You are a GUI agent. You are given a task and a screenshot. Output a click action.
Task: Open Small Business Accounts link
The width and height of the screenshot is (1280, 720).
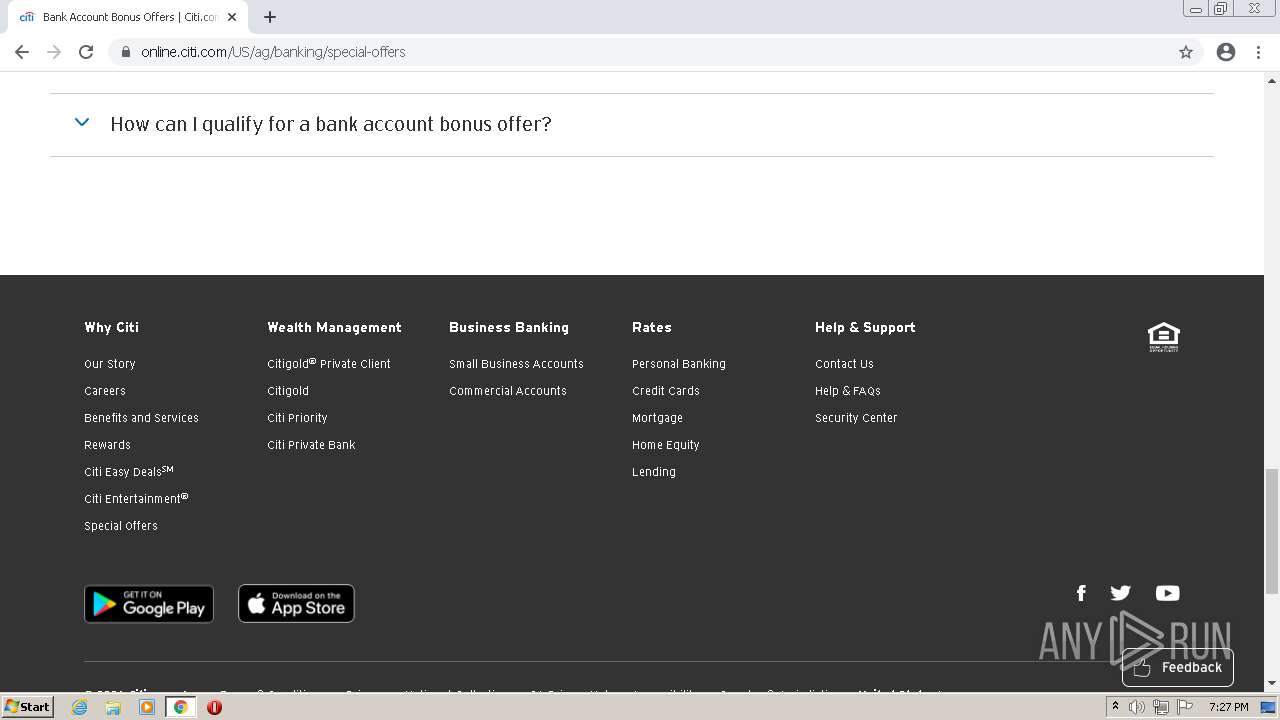[516, 364]
